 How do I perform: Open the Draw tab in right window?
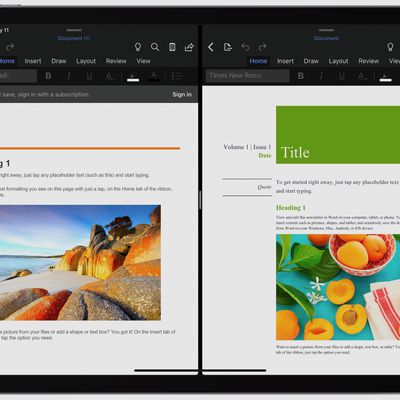coord(311,61)
